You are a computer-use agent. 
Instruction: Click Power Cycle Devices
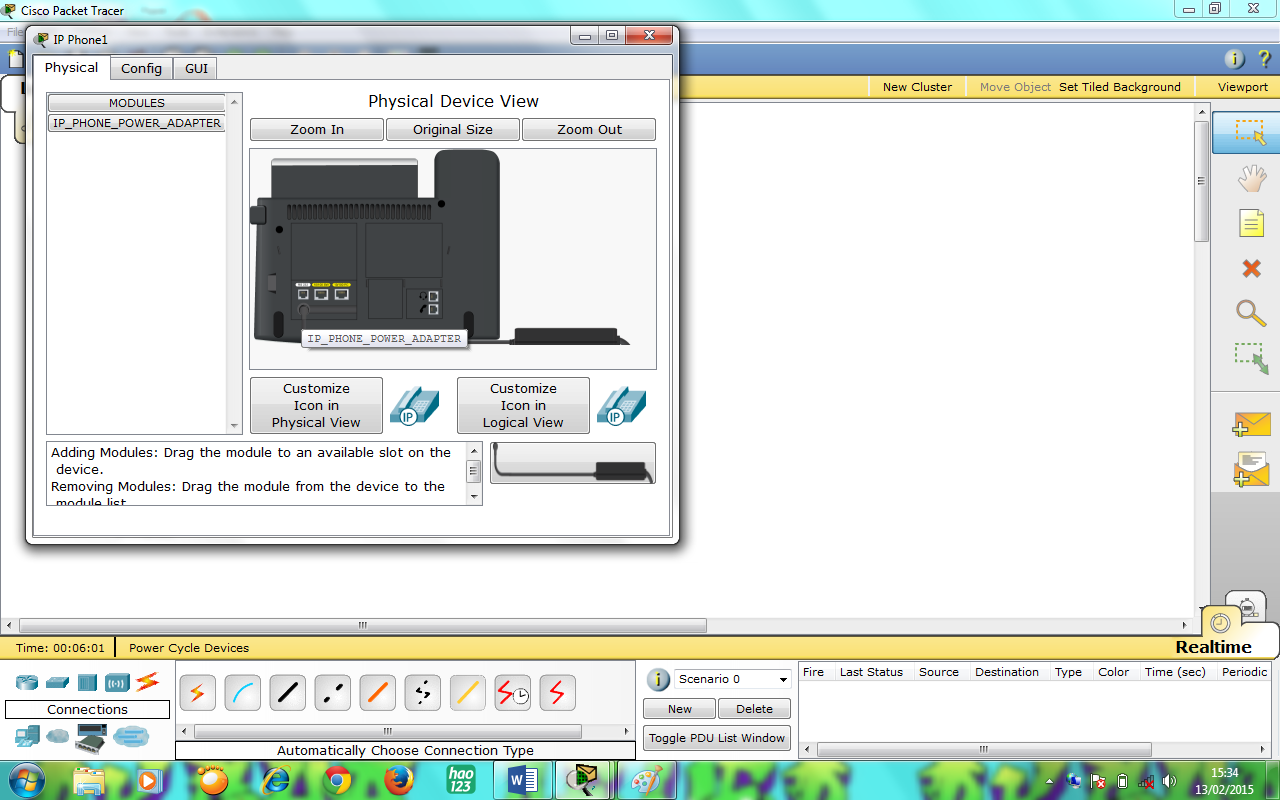[189, 648]
